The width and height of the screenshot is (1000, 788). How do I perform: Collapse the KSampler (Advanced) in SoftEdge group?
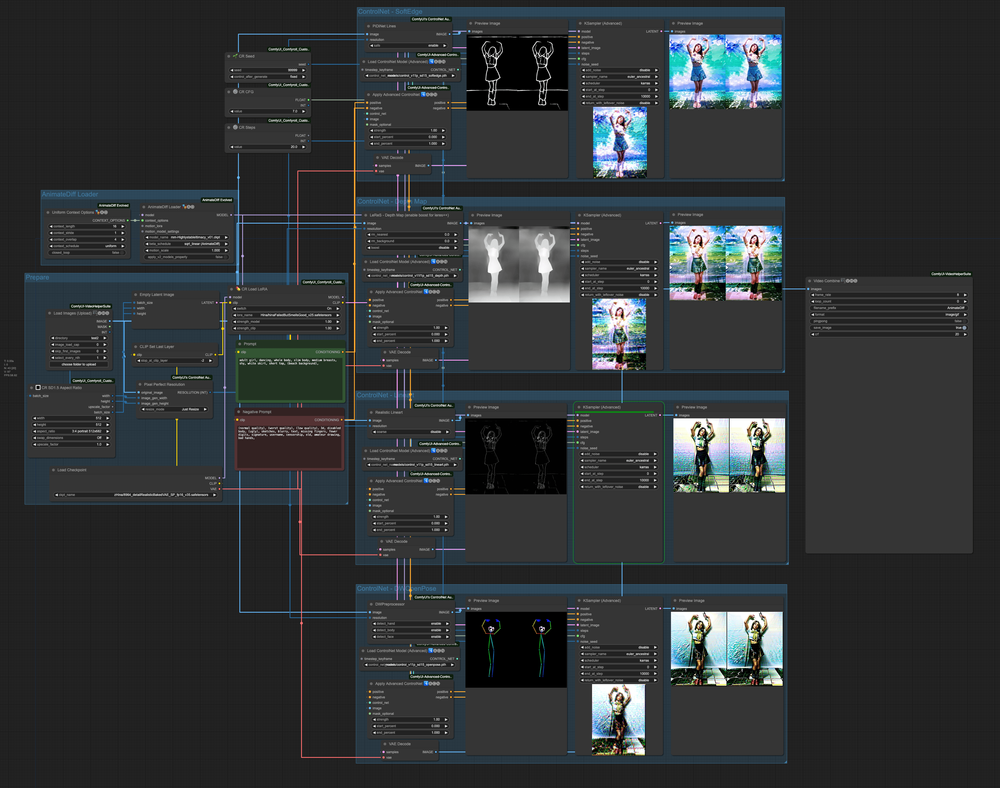pyautogui.click(x=581, y=23)
